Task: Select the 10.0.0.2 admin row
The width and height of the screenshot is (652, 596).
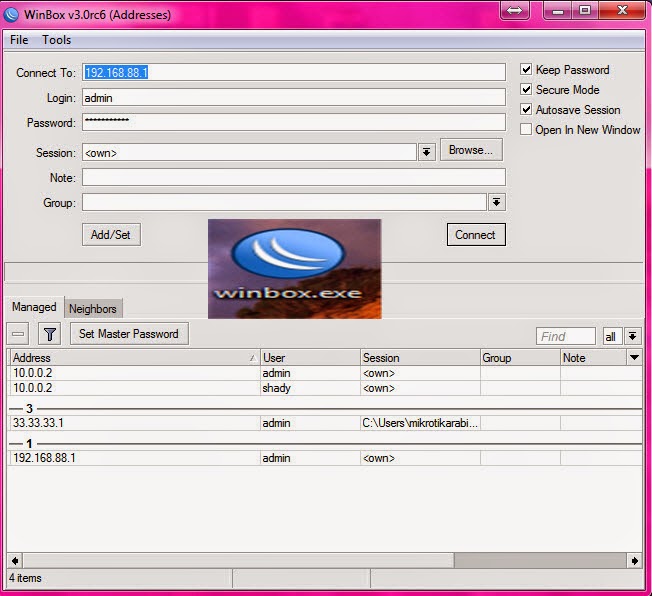Action: point(324,373)
